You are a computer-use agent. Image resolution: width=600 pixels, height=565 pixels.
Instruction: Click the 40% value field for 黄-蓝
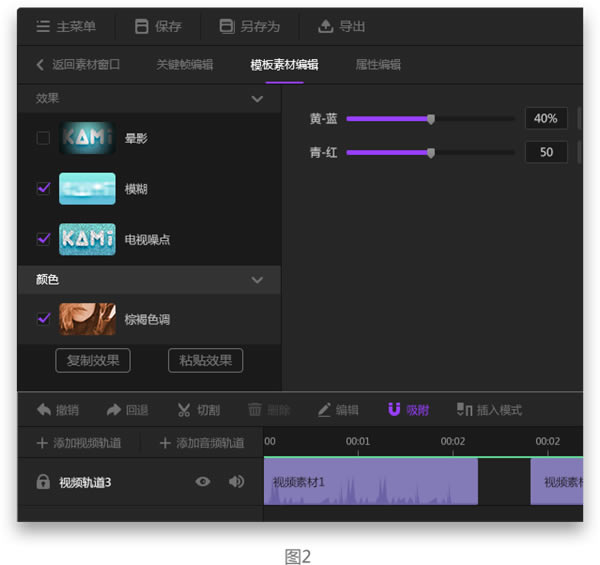(x=546, y=118)
